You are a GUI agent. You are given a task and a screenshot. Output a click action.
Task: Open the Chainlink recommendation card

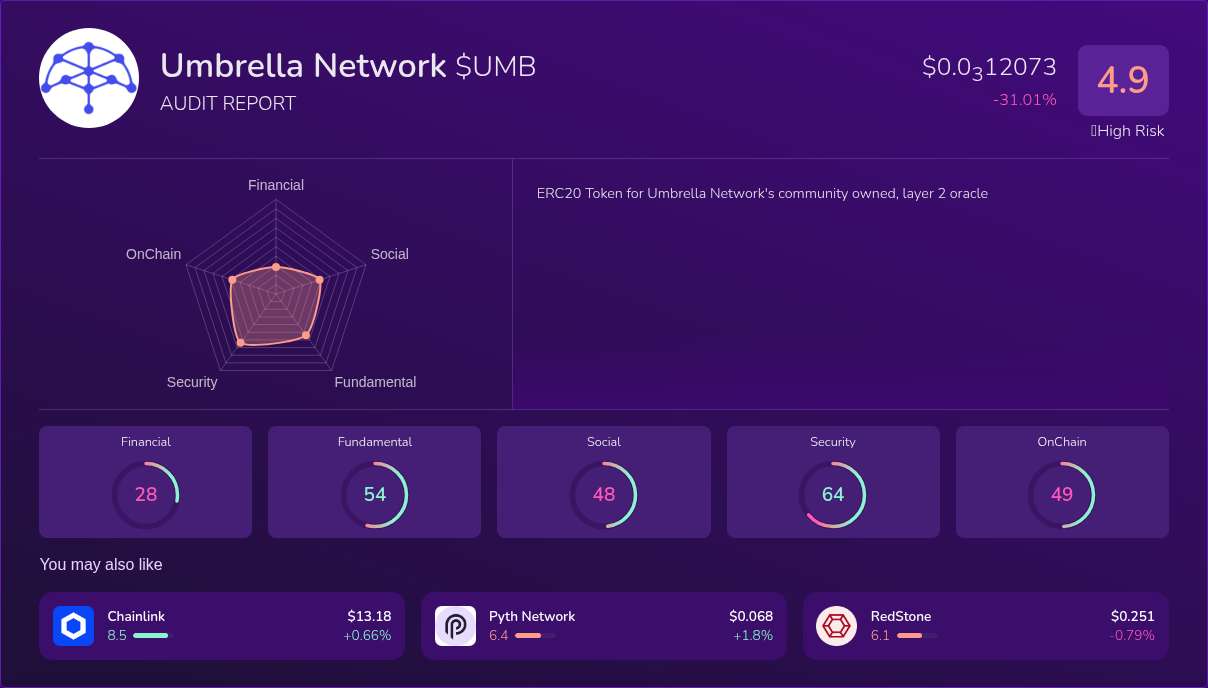(221, 625)
